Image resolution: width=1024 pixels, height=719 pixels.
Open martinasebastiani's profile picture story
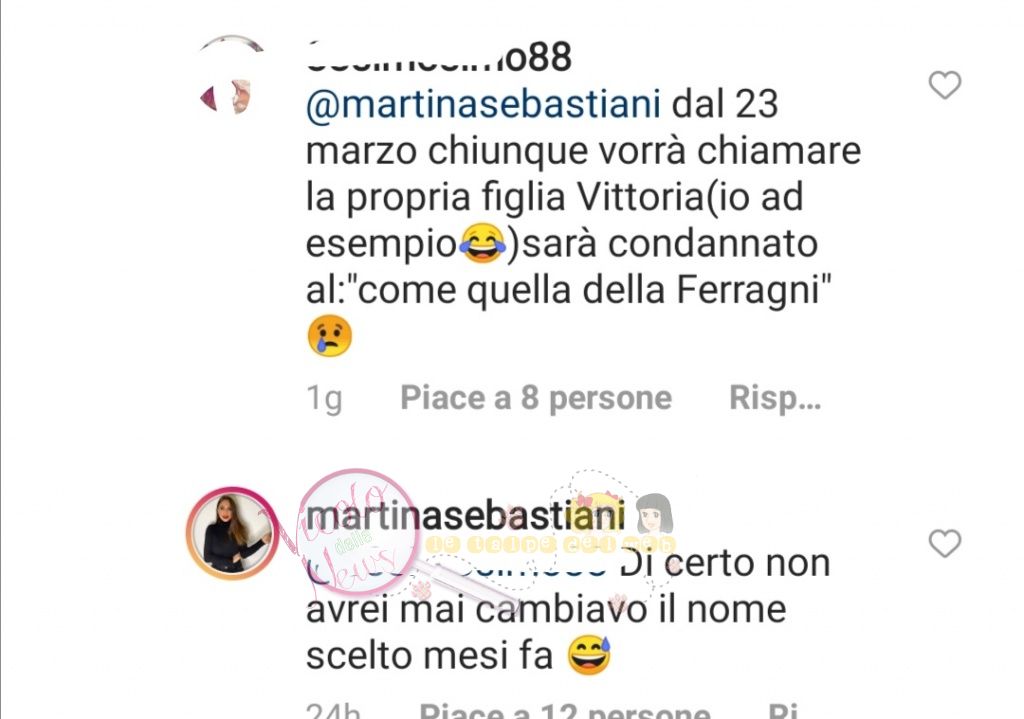point(232,533)
